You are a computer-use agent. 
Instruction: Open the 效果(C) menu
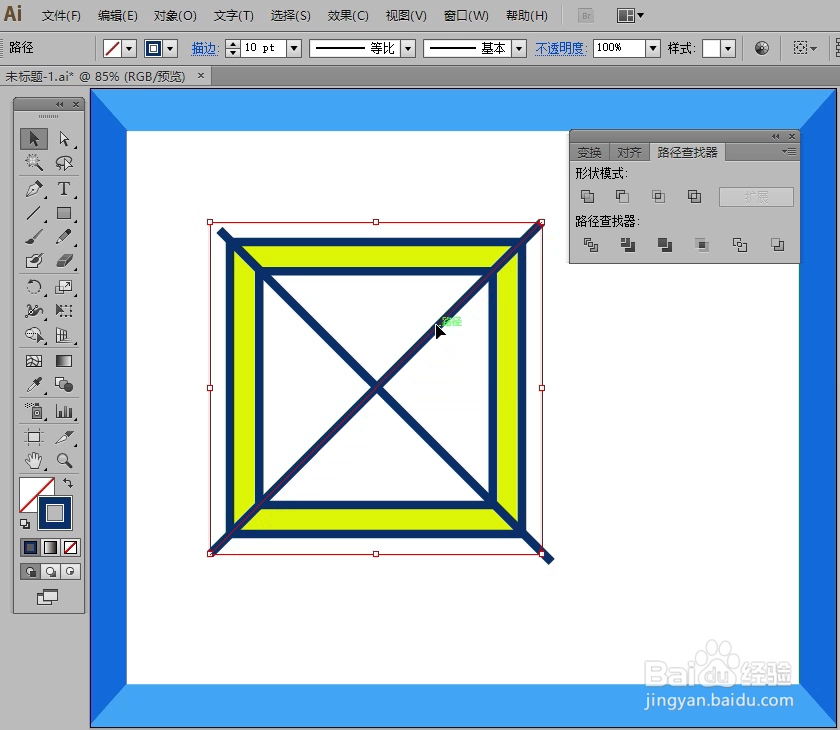[x=348, y=16]
